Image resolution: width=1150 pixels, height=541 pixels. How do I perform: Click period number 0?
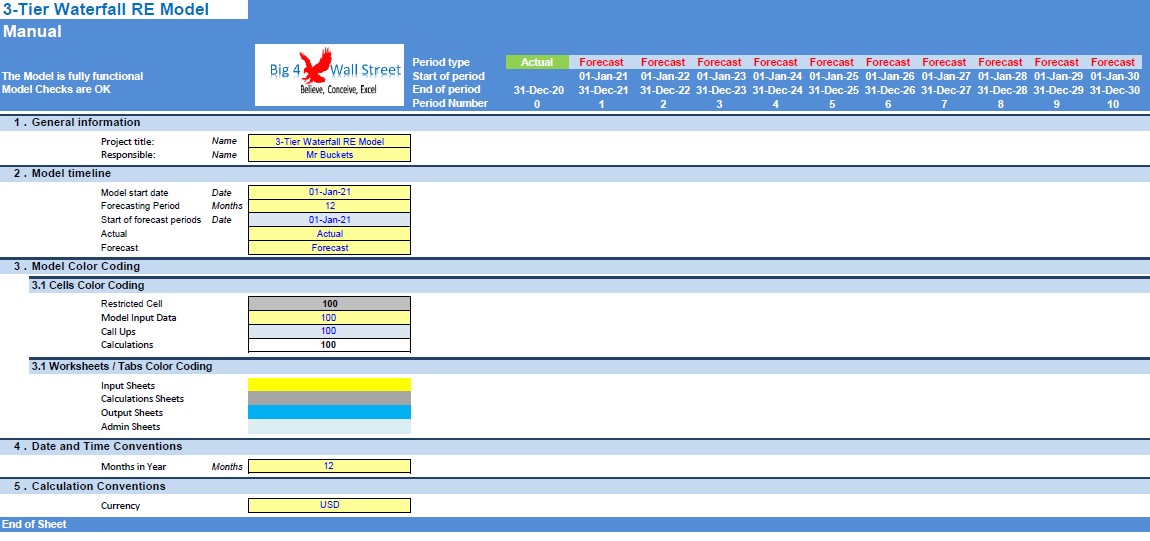coord(538,104)
